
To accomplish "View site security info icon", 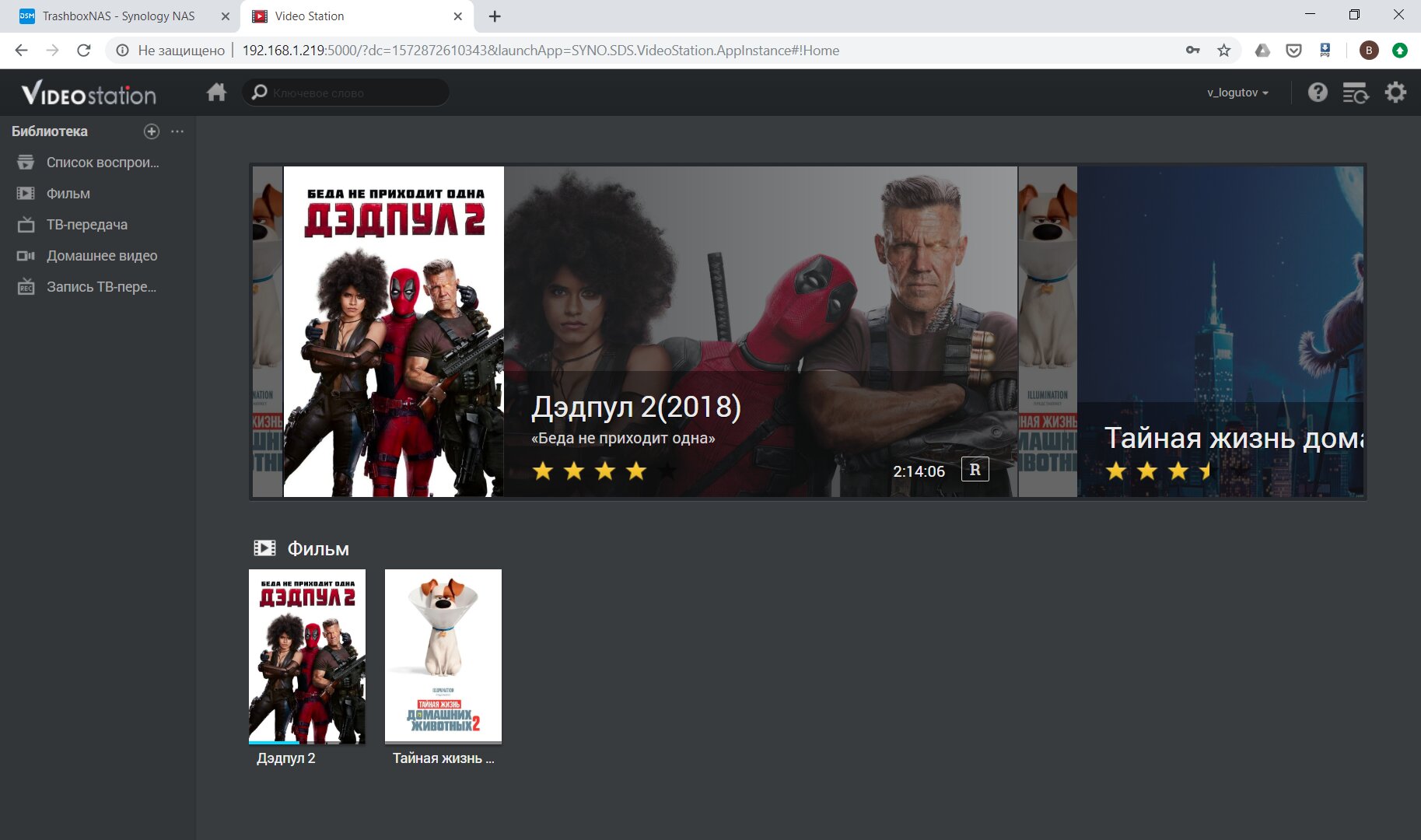I will pyautogui.click(x=122, y=51).
